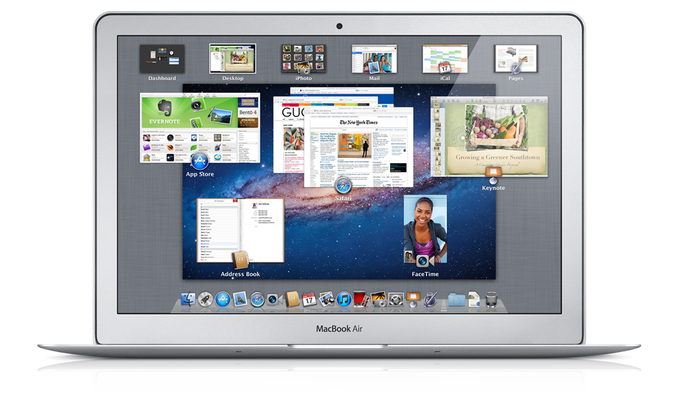This screenshot has height=399, width=680.
Task: Switch to the Dashboard space
Action: point(162,59)
